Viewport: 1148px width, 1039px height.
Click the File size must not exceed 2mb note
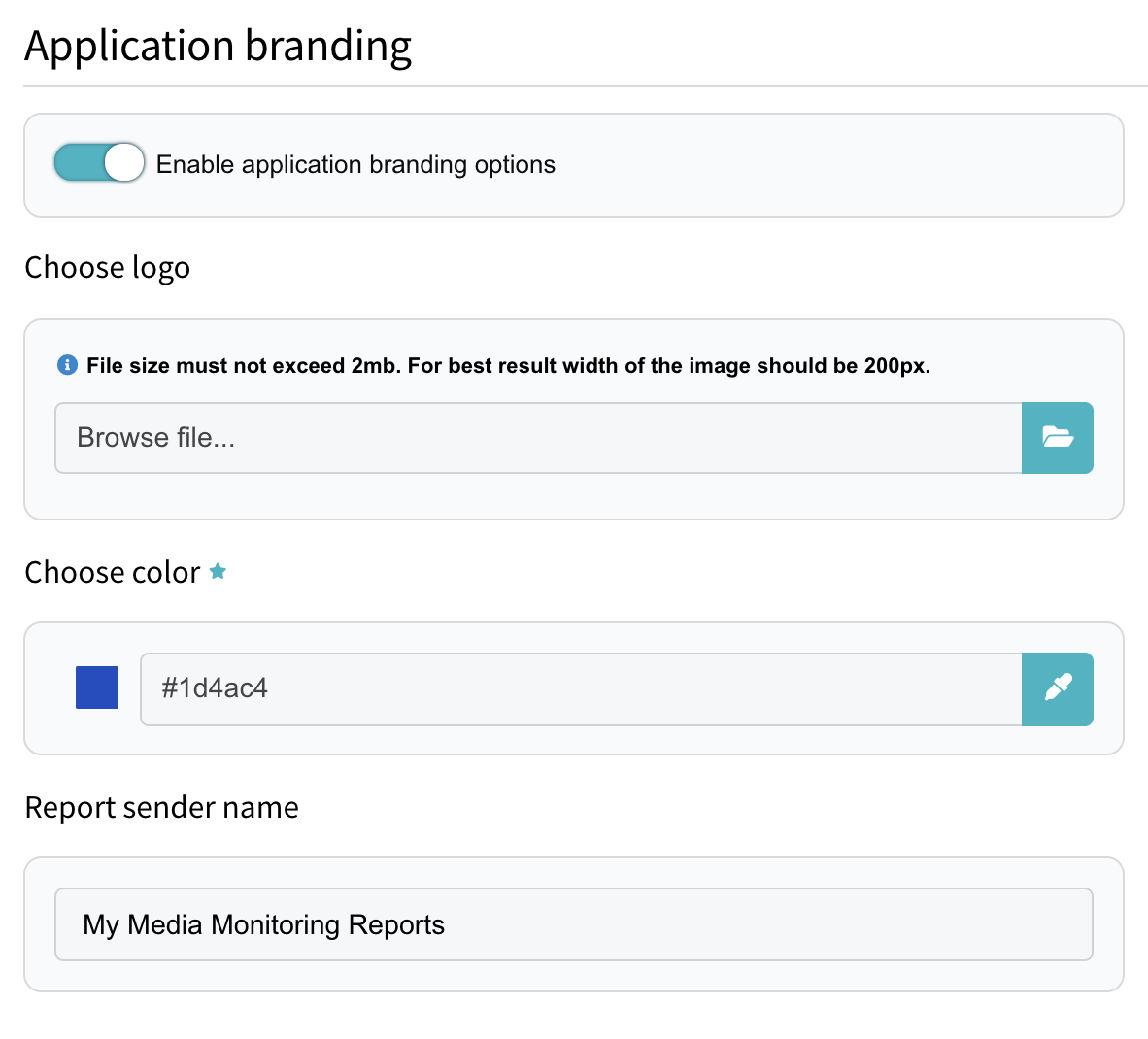pyautogui.click(x=508, y=365)
